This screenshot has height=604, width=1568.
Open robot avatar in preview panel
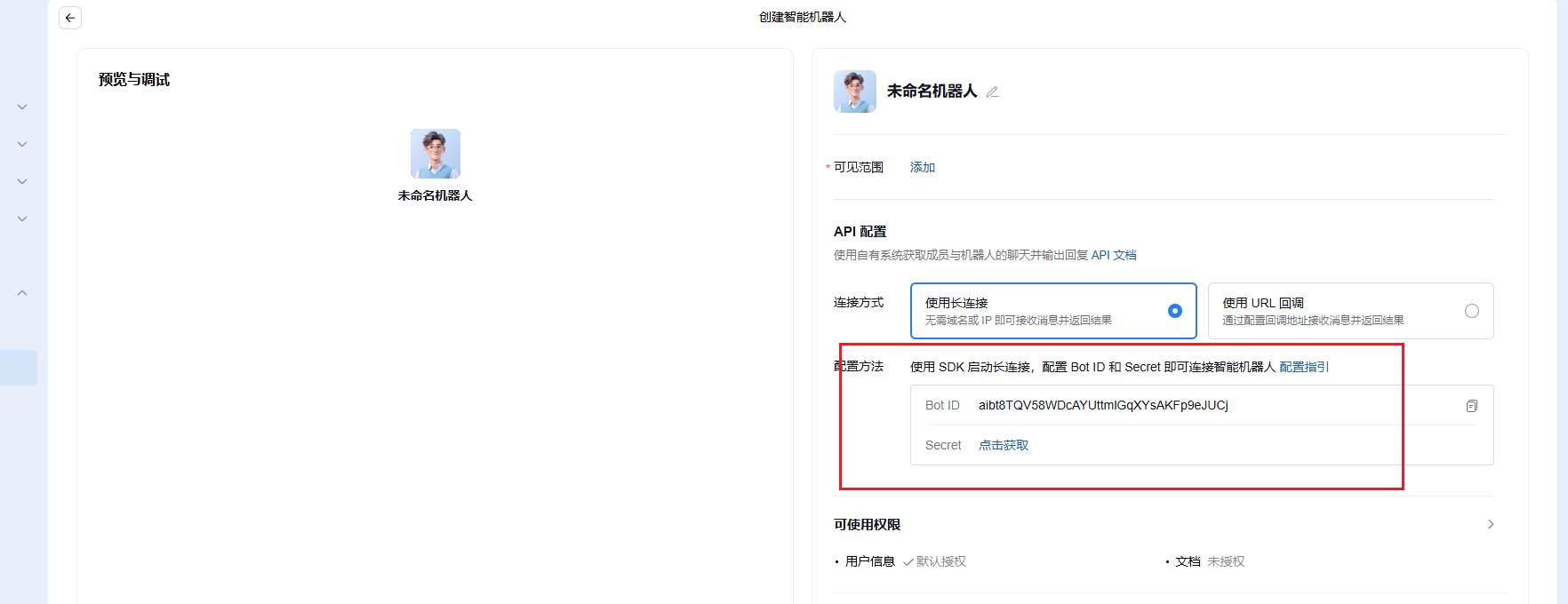436,154
